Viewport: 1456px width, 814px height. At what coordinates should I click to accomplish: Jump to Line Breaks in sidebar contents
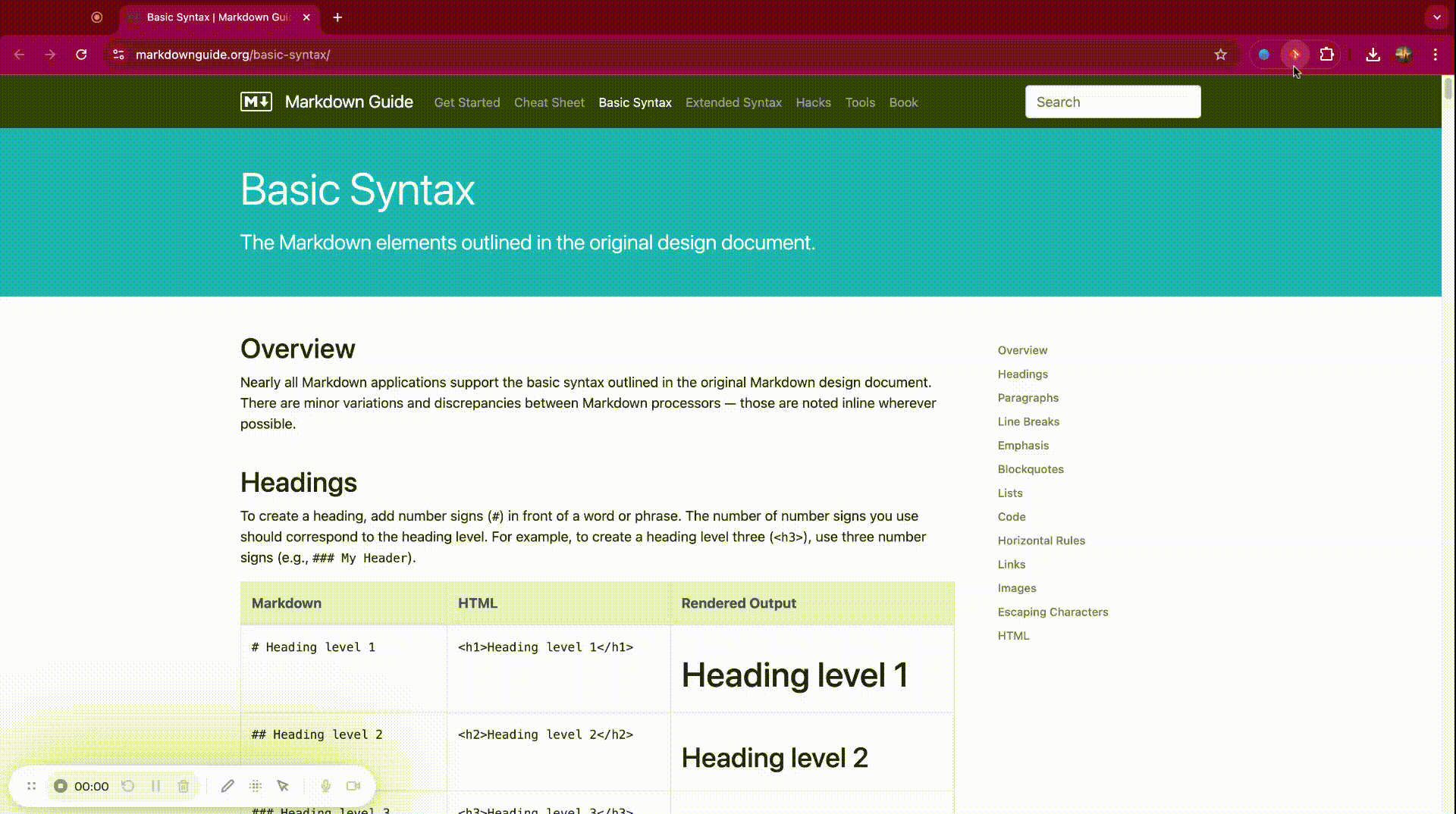(1028, 421)
